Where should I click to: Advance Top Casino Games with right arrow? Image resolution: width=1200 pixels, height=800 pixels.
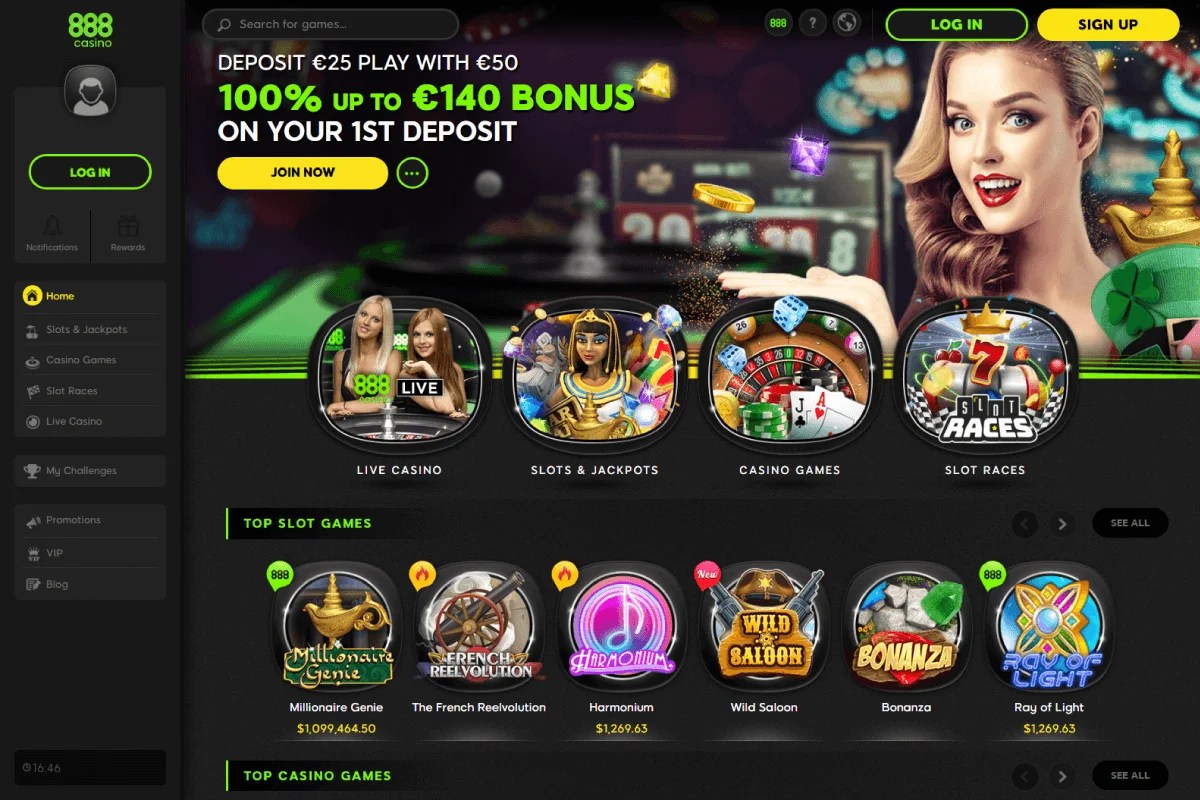click(1062, 776)
